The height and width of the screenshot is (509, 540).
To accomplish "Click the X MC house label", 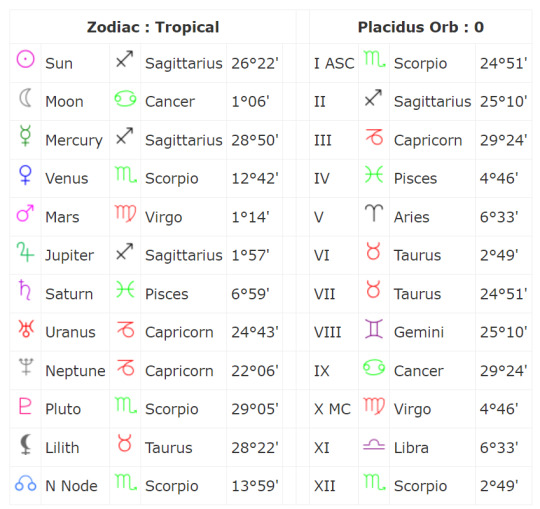I will click(x=332, y=409).
